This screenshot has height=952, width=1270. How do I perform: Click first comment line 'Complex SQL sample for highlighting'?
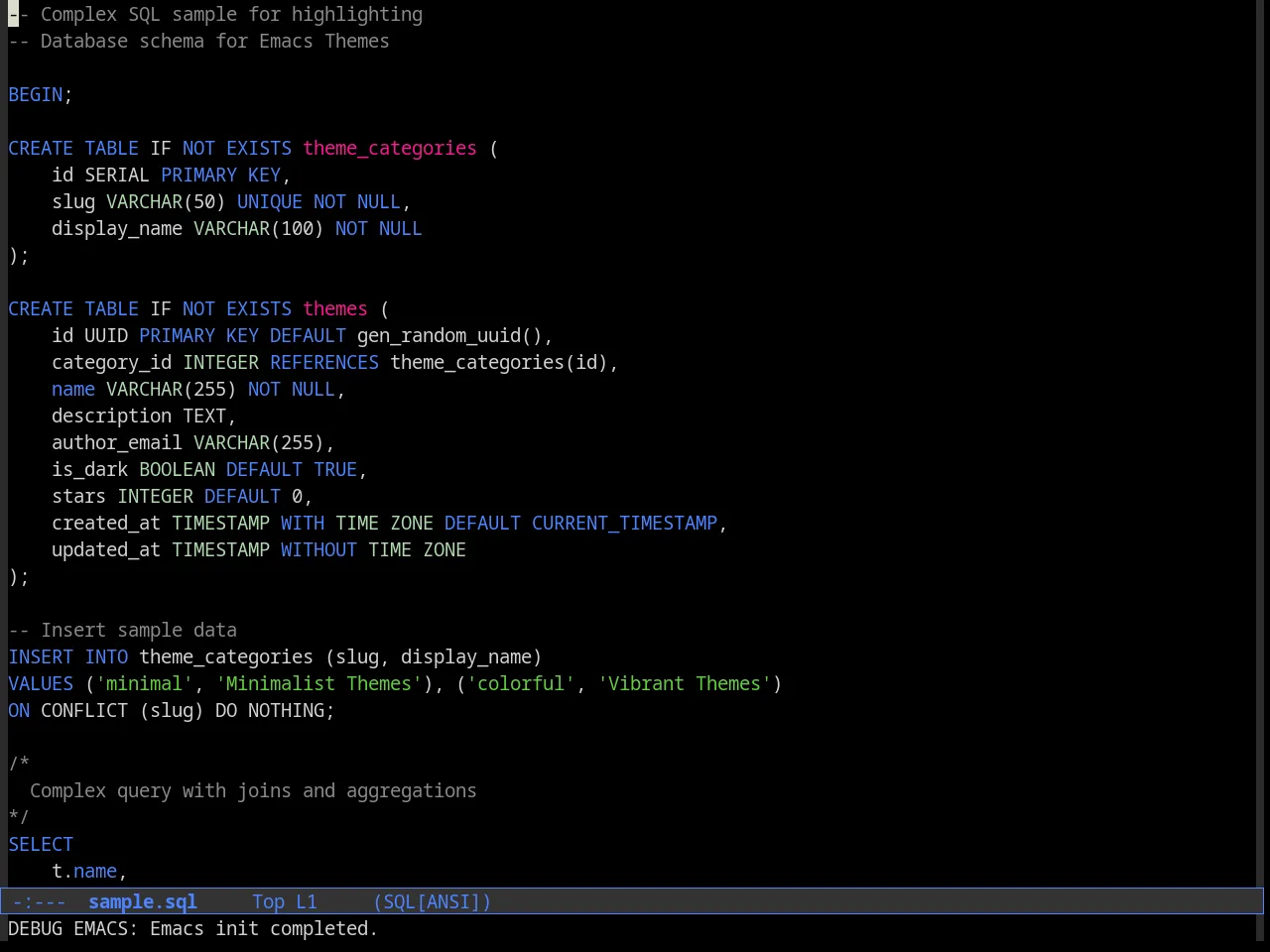tap(231, 14)
